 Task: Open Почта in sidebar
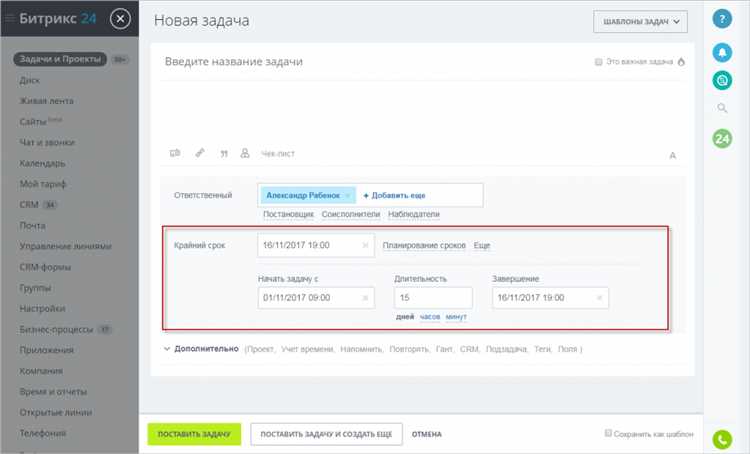(33, 225)
